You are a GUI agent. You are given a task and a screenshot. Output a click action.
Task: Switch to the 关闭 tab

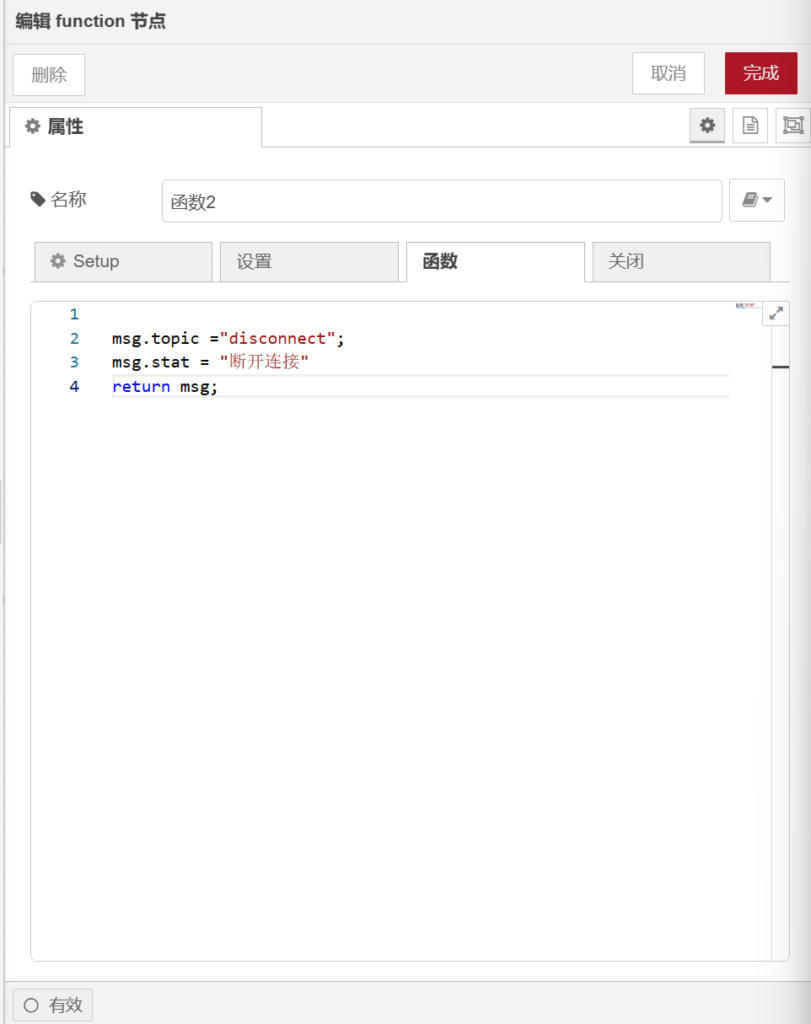(x=681, y=262)
